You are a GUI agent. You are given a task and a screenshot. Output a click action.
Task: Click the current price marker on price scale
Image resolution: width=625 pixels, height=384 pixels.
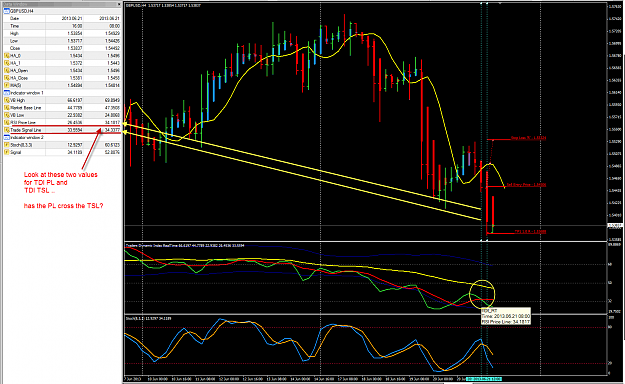tap(614, 226)
